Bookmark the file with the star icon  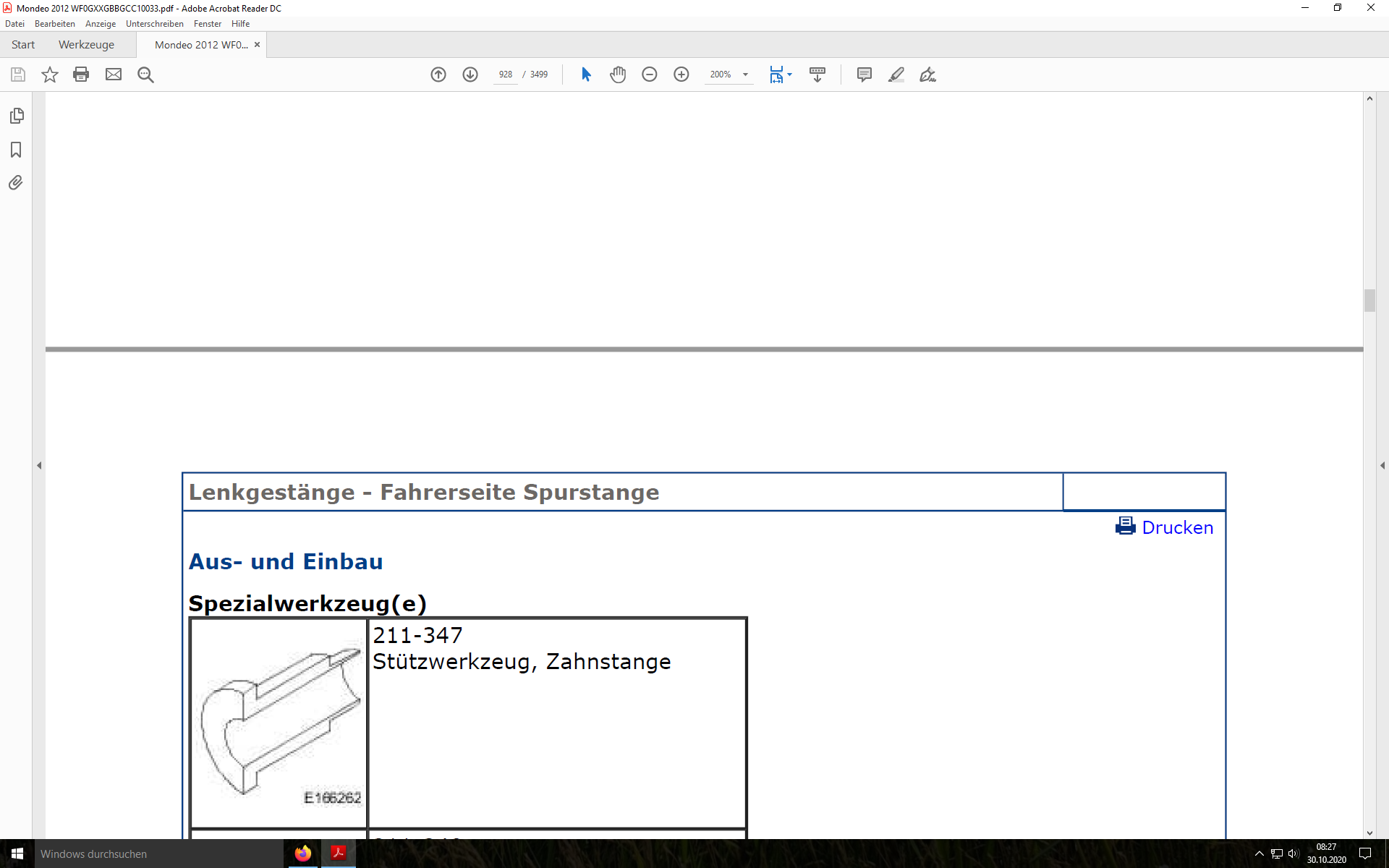coord(49,75)
